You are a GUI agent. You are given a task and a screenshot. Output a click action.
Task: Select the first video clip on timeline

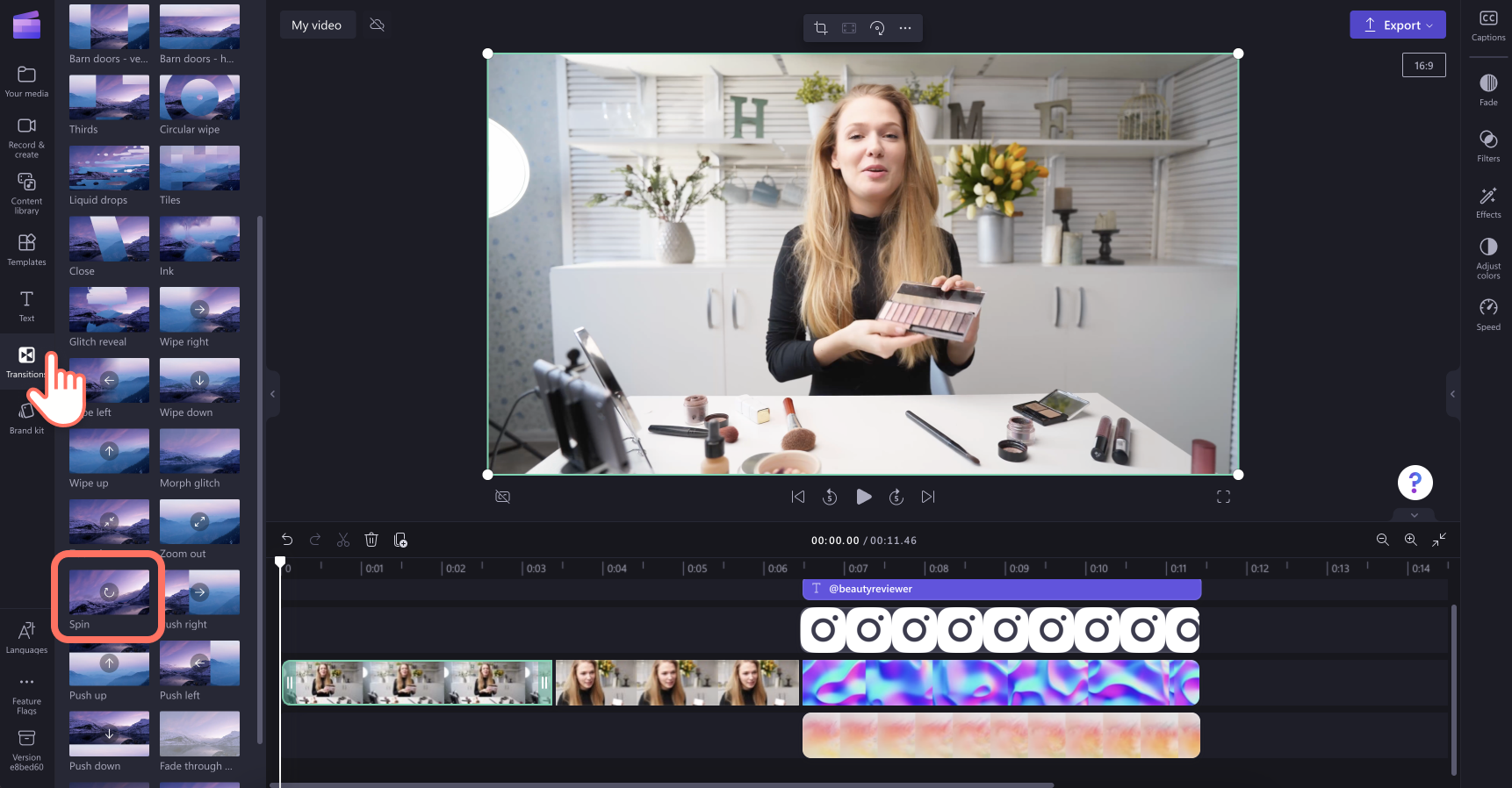[417, 683]
